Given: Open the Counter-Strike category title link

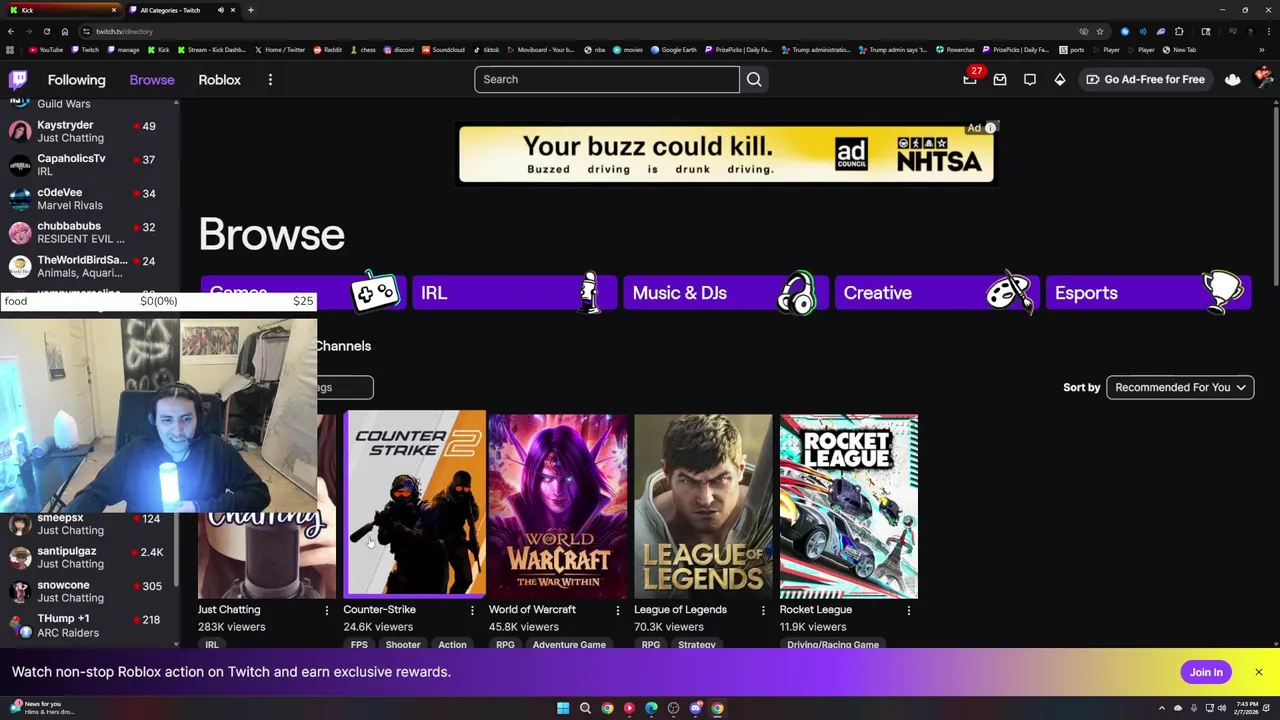Looking at the screenshot, I should coord(379,610).
